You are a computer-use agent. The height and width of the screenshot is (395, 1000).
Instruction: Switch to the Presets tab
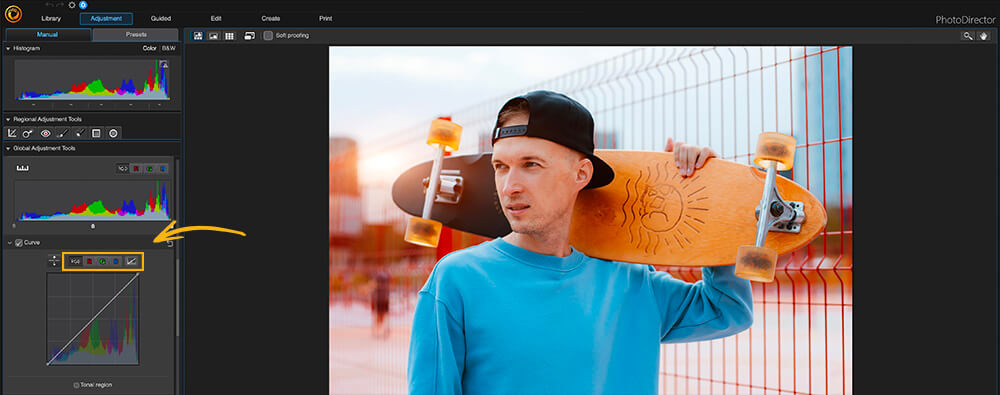[x=136, y=34]
